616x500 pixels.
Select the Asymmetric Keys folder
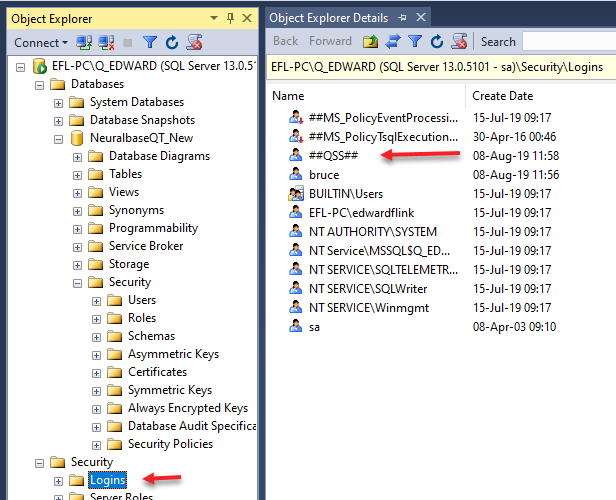[x=173, y=354]
